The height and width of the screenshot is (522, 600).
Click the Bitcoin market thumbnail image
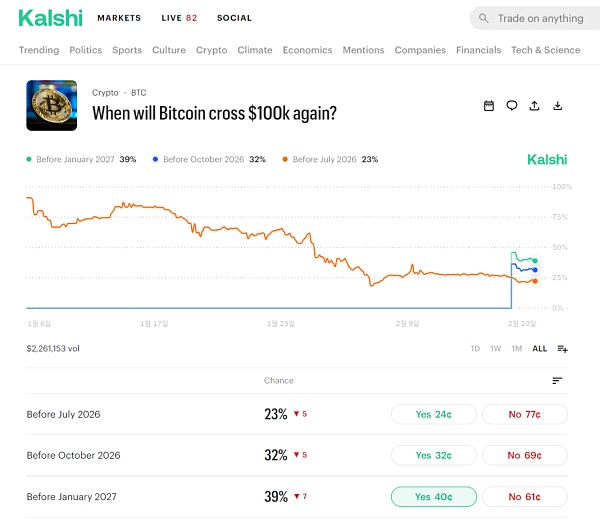coord(52,105)
